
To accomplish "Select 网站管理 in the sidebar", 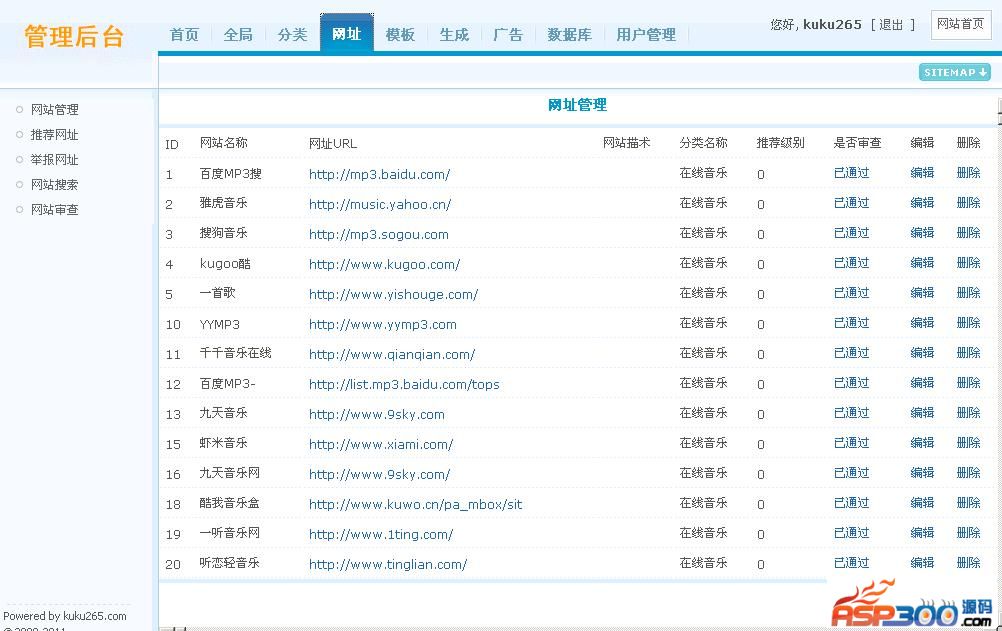I will click(54, 110).
